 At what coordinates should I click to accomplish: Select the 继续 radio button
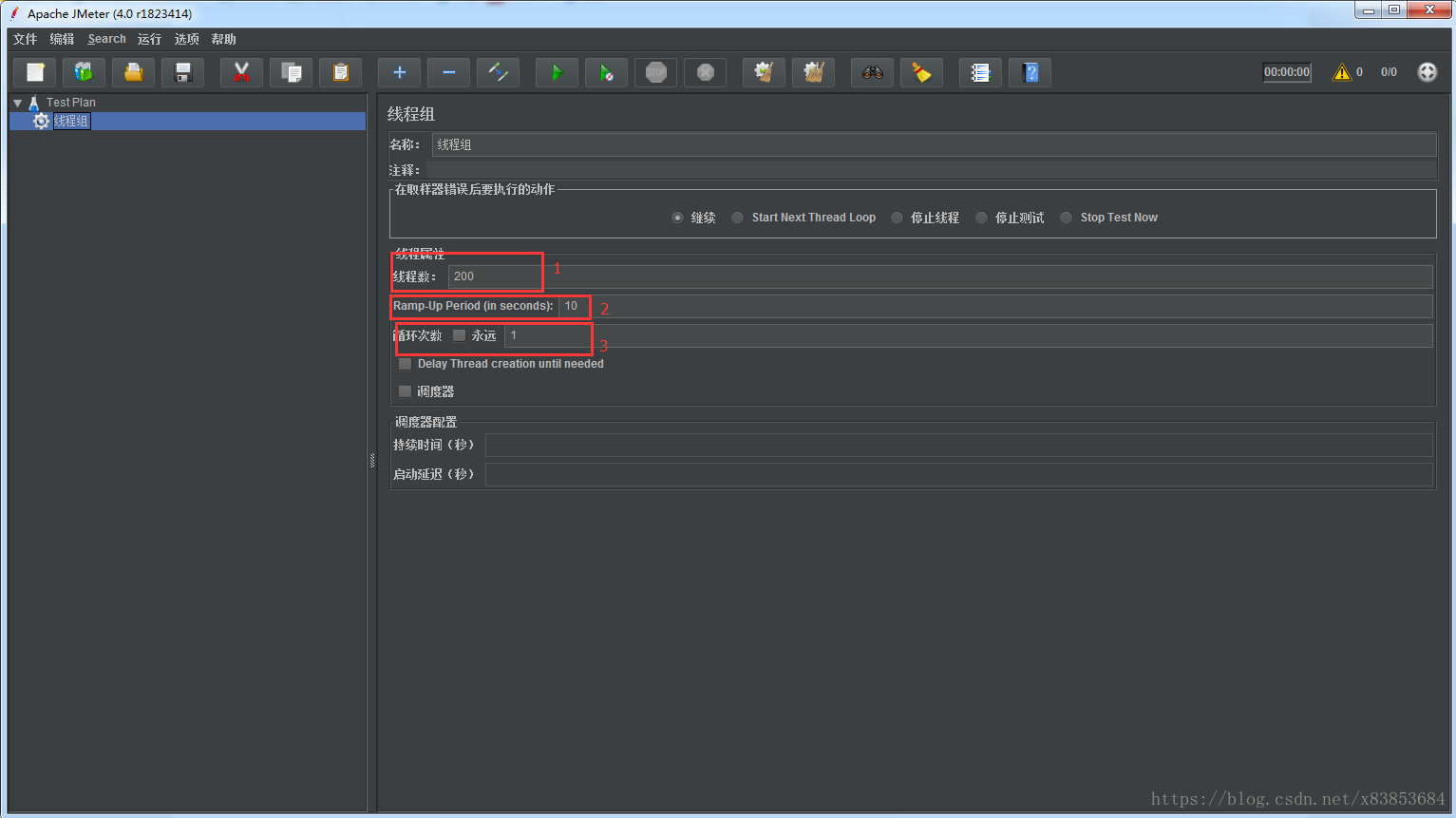(677, 218)
